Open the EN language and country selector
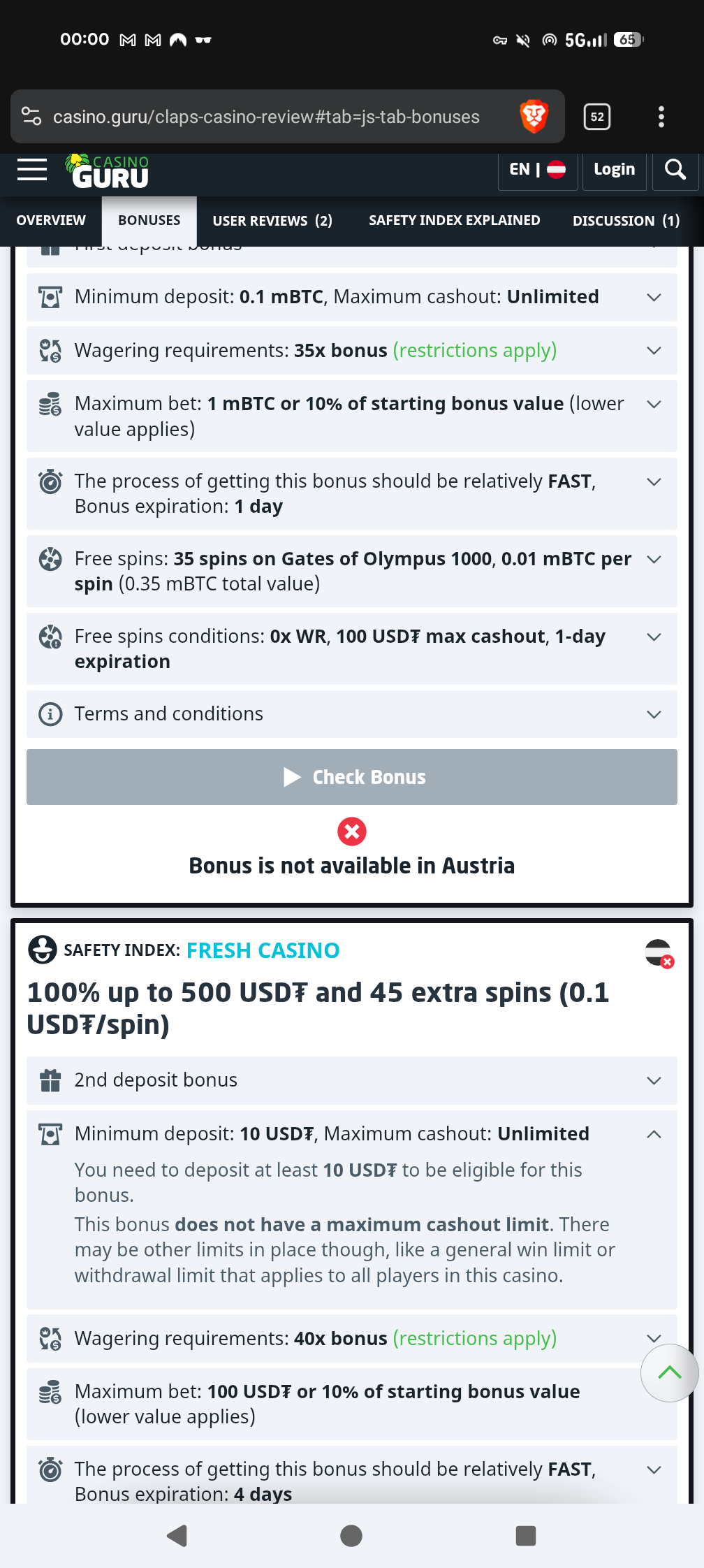The image size is (704, 1568). (x=537, y=170)
